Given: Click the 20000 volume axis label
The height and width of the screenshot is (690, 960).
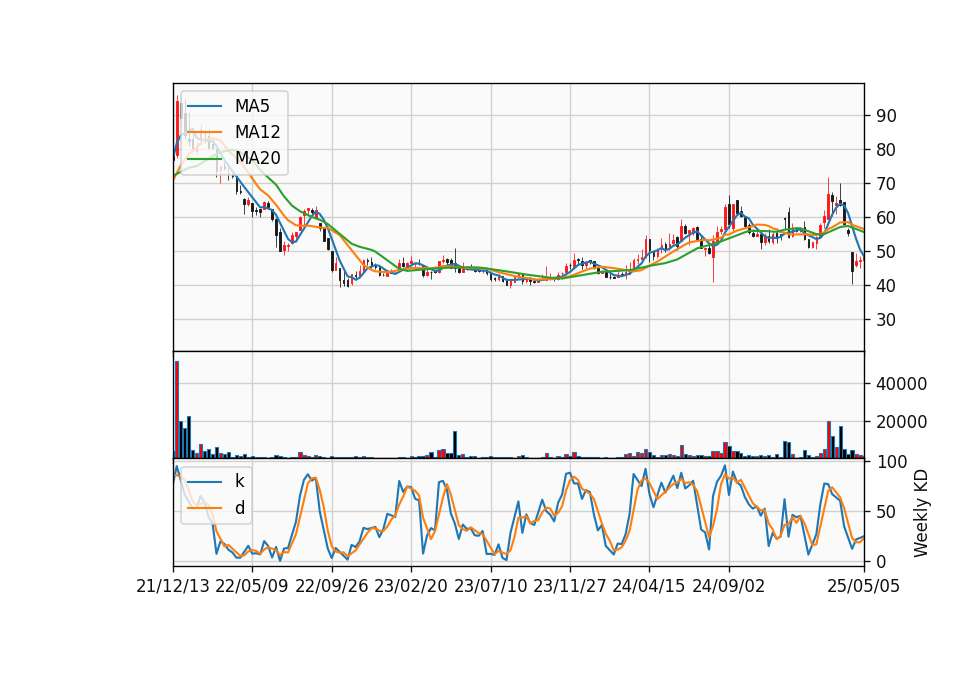Looking at the screenshot, I should [x=901, y=422].
